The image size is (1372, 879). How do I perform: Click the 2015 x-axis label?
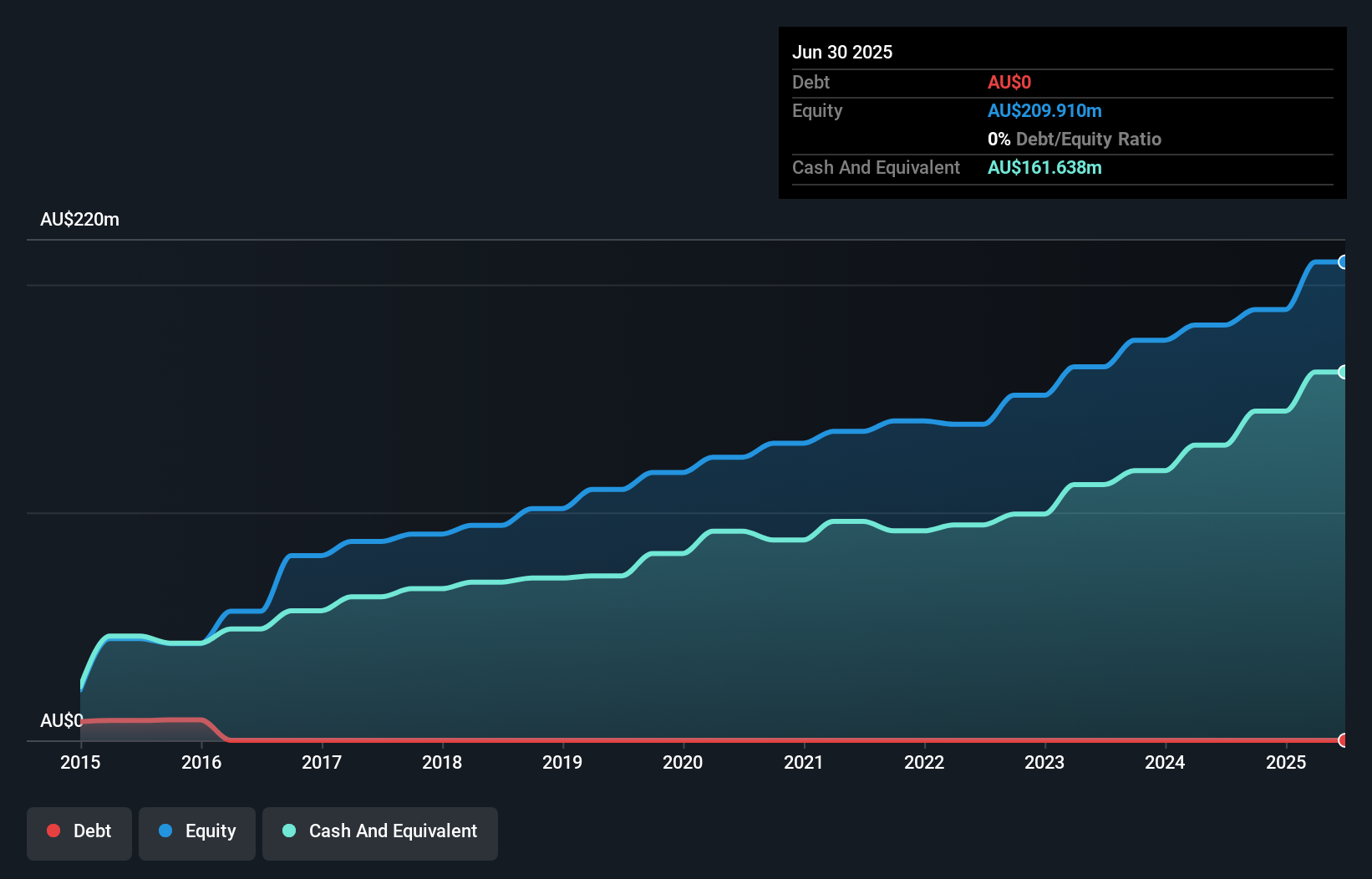[x=80, y=762]
